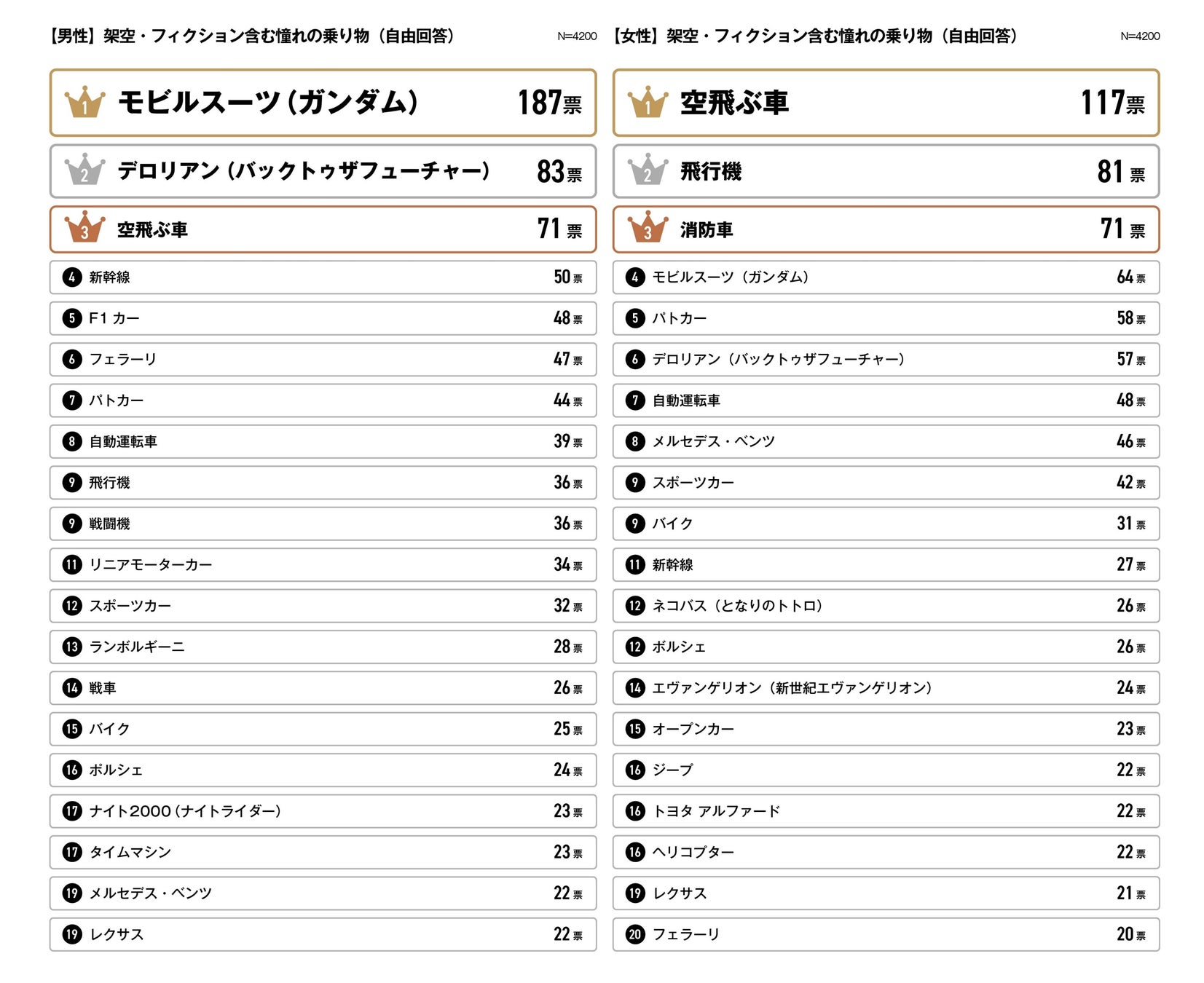Select the rank 17 badge beside タイムマシン

[72, 852]
